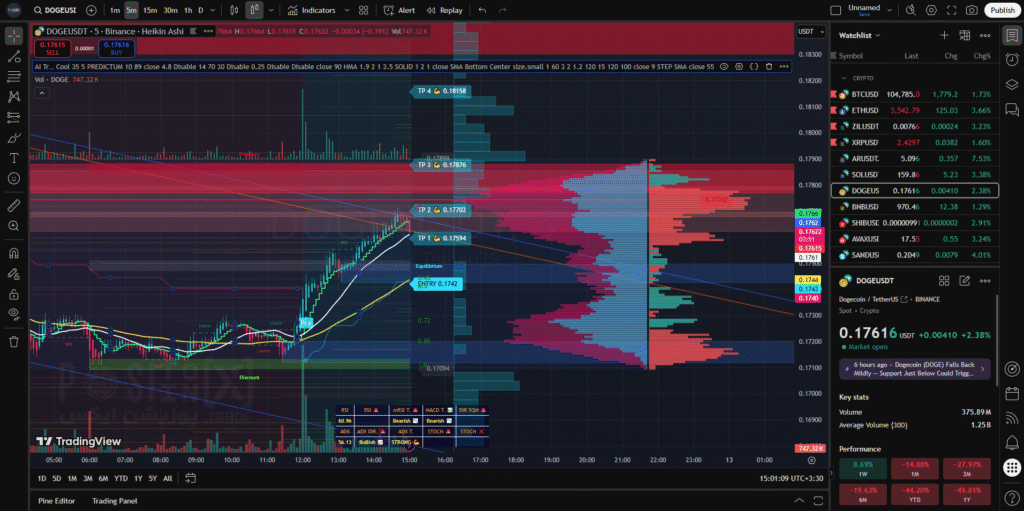Select the Text tool
The height and width of the screenshot is (511, 1024).
coord(14,158)
